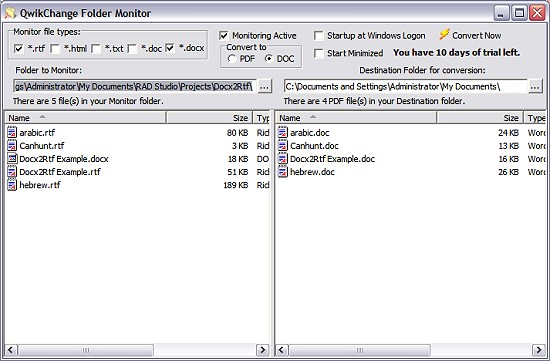Image resolution: width=550 pixels, height=361 pixels.
Task: Sort monitor list by Name column
Action: click(85, 118)
